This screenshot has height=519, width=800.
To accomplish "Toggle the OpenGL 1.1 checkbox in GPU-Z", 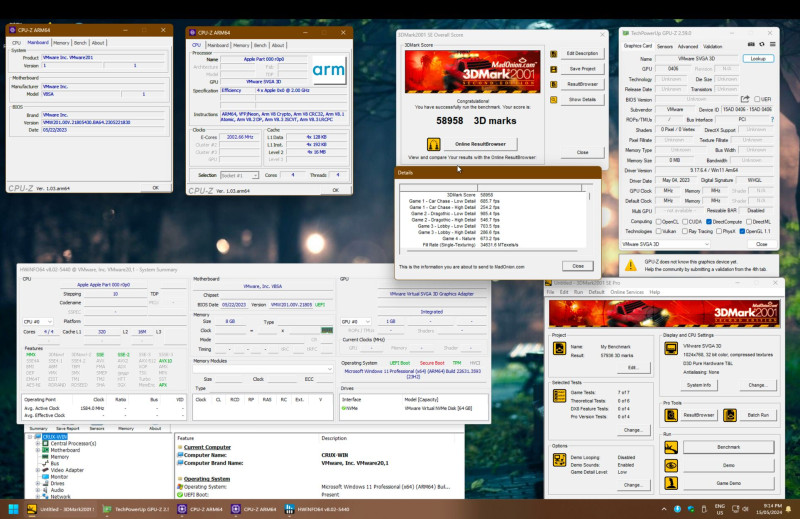I will point(742,231).
